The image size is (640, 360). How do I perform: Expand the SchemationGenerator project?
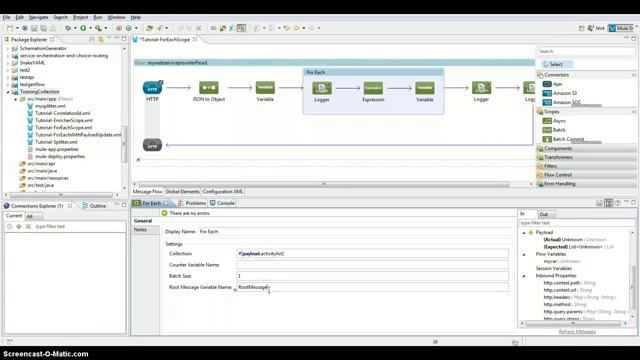pos(7,49)
